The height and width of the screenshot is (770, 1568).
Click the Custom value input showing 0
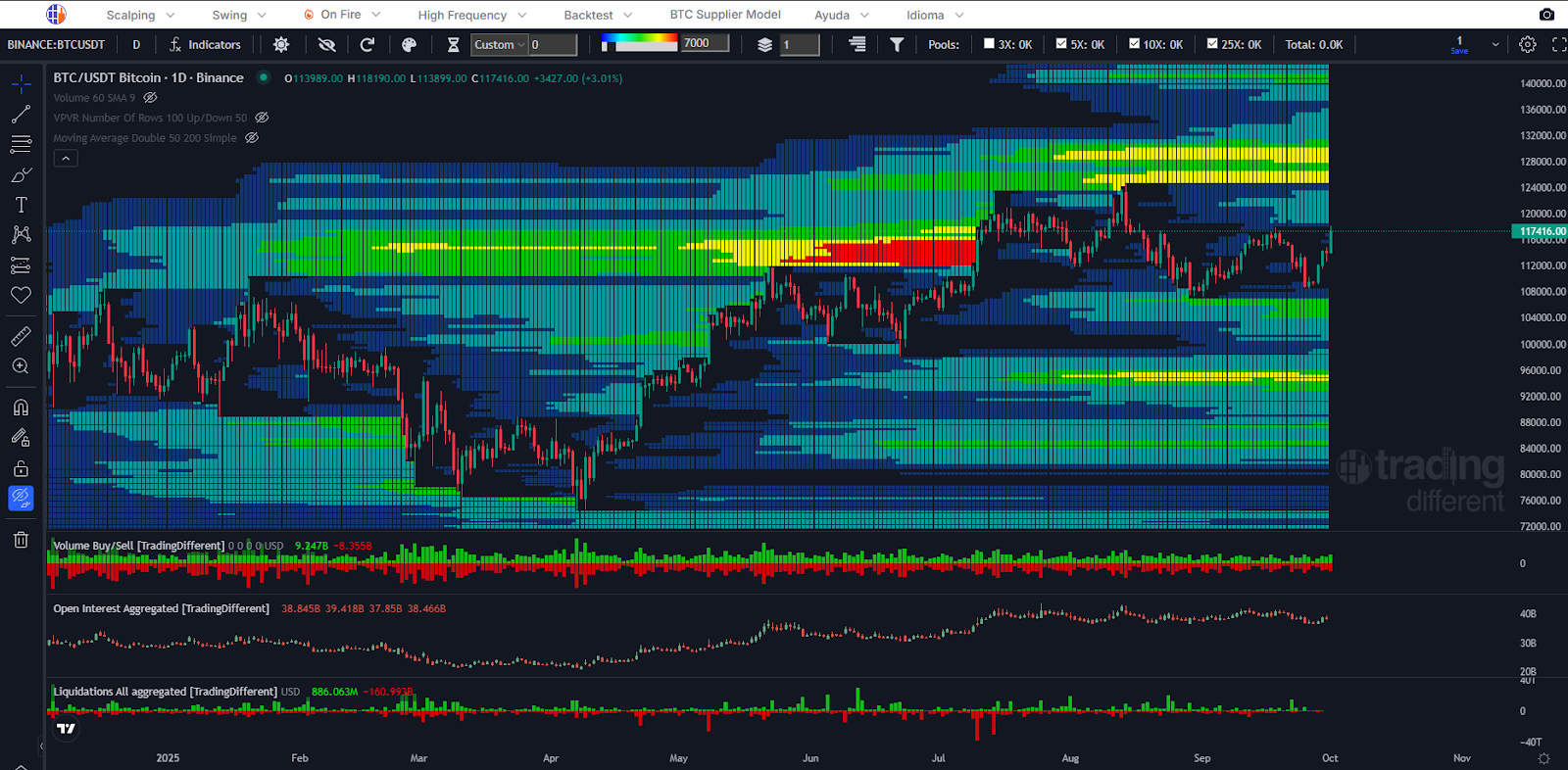(553, 44)
